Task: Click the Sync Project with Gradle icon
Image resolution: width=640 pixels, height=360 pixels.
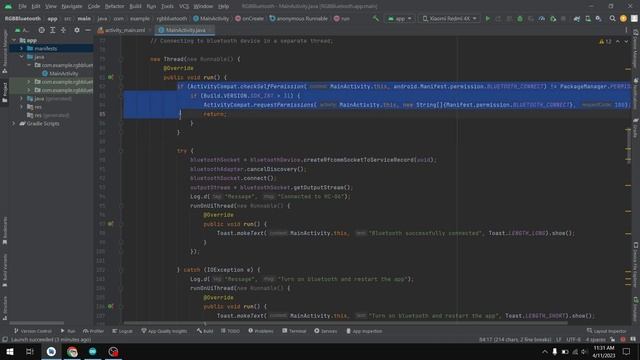Action: 577,18
